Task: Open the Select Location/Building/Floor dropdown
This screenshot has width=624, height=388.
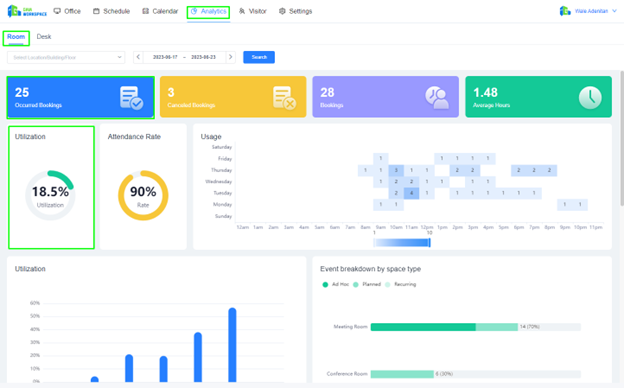Action: tap(66, 57)
